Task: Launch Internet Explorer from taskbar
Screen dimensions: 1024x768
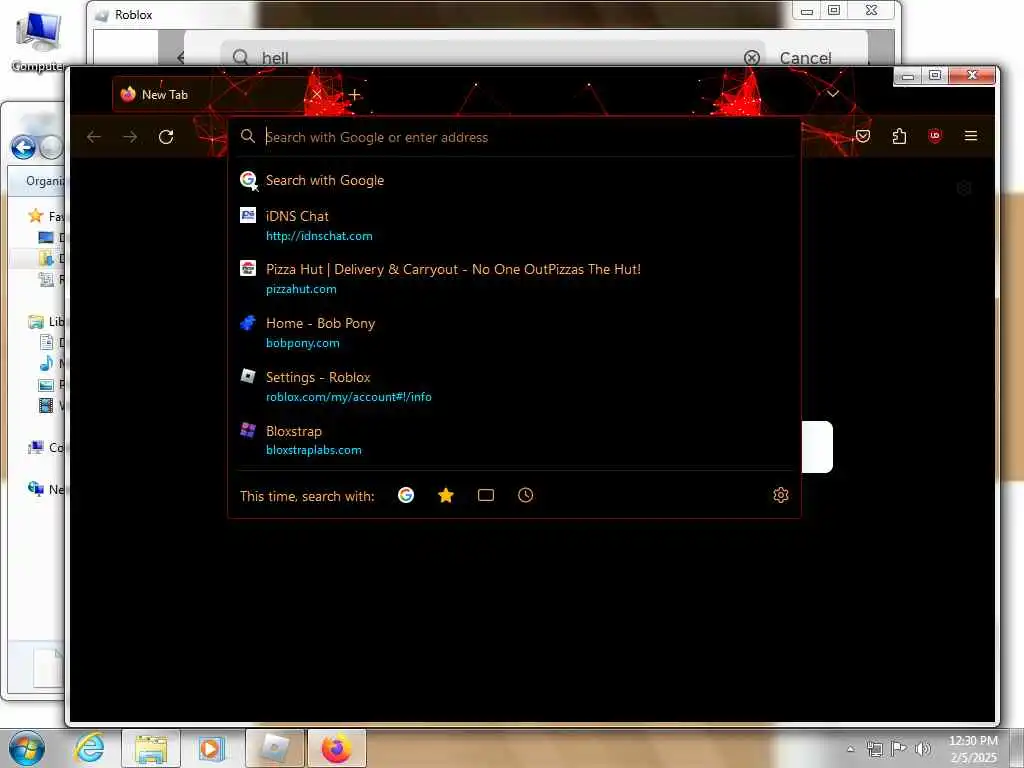Action: [89, 748]
